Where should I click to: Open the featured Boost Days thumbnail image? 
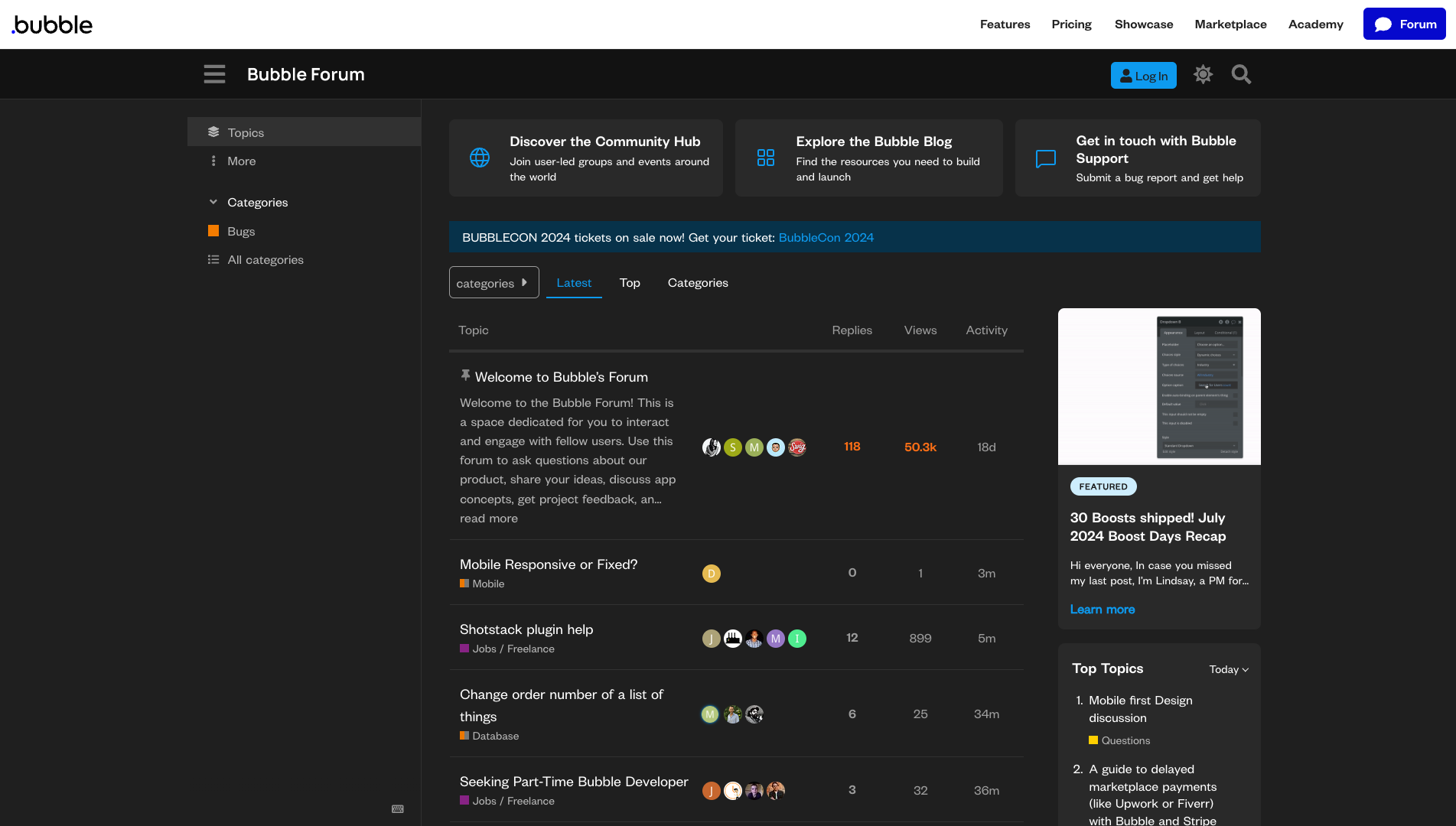click(1158, 386)
